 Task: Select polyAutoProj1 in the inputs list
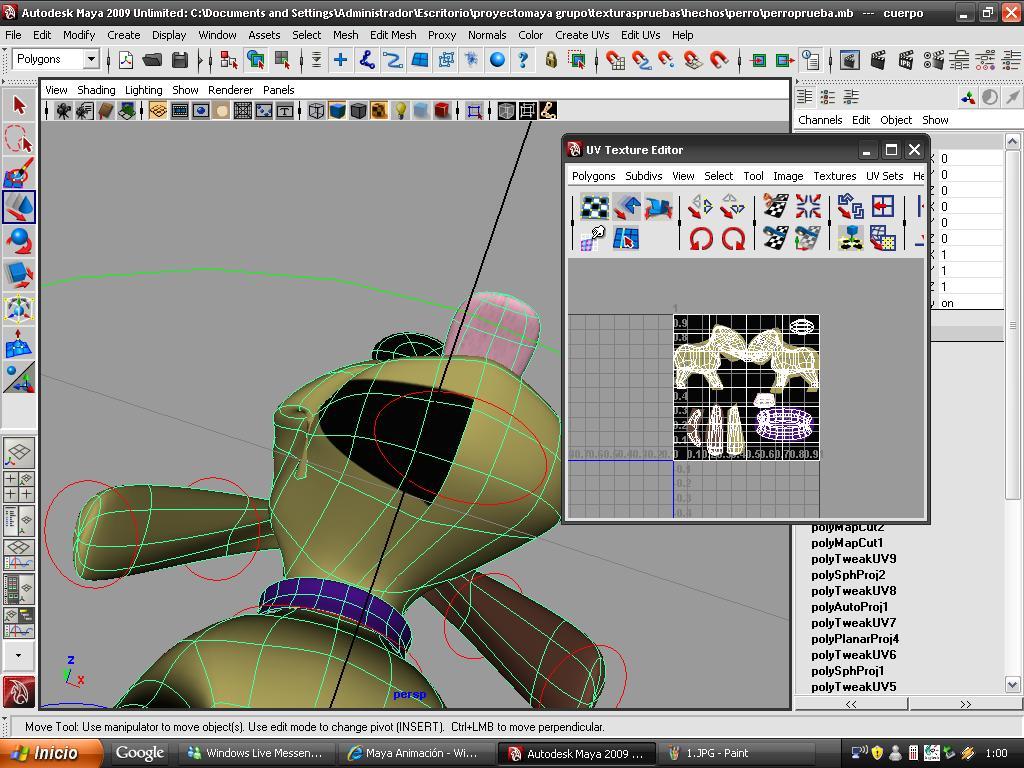849,607
